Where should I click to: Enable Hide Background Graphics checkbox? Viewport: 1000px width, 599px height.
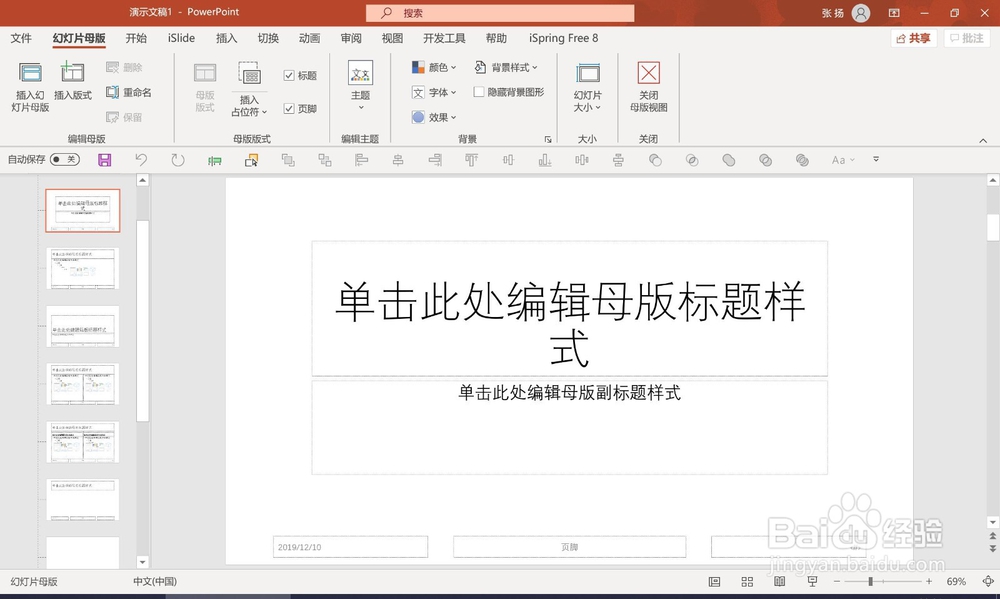(x=478, y=92)
